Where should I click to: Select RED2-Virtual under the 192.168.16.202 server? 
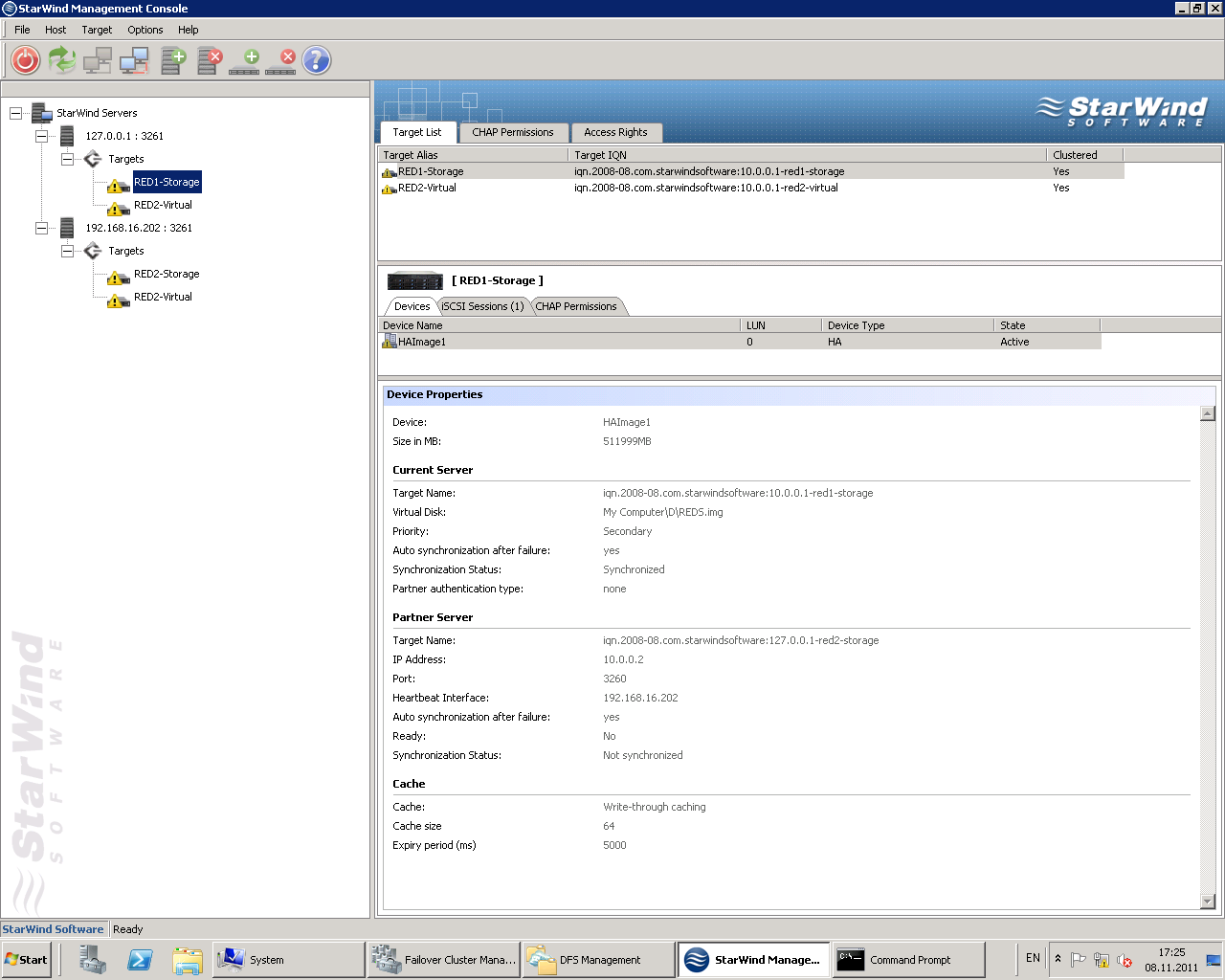(x=163, y=297)
